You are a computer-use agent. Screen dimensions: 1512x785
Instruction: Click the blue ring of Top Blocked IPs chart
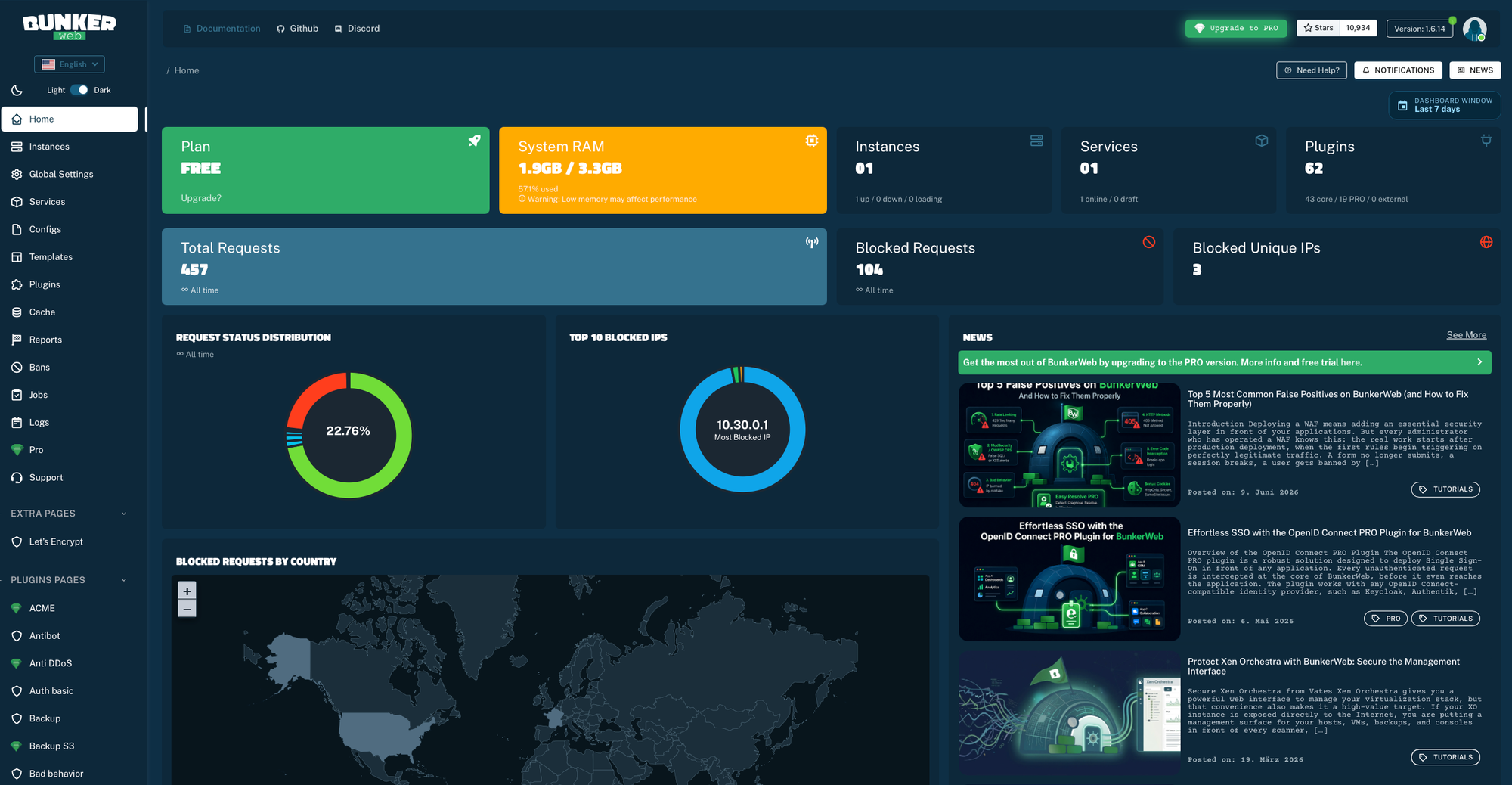coord(742,485)
